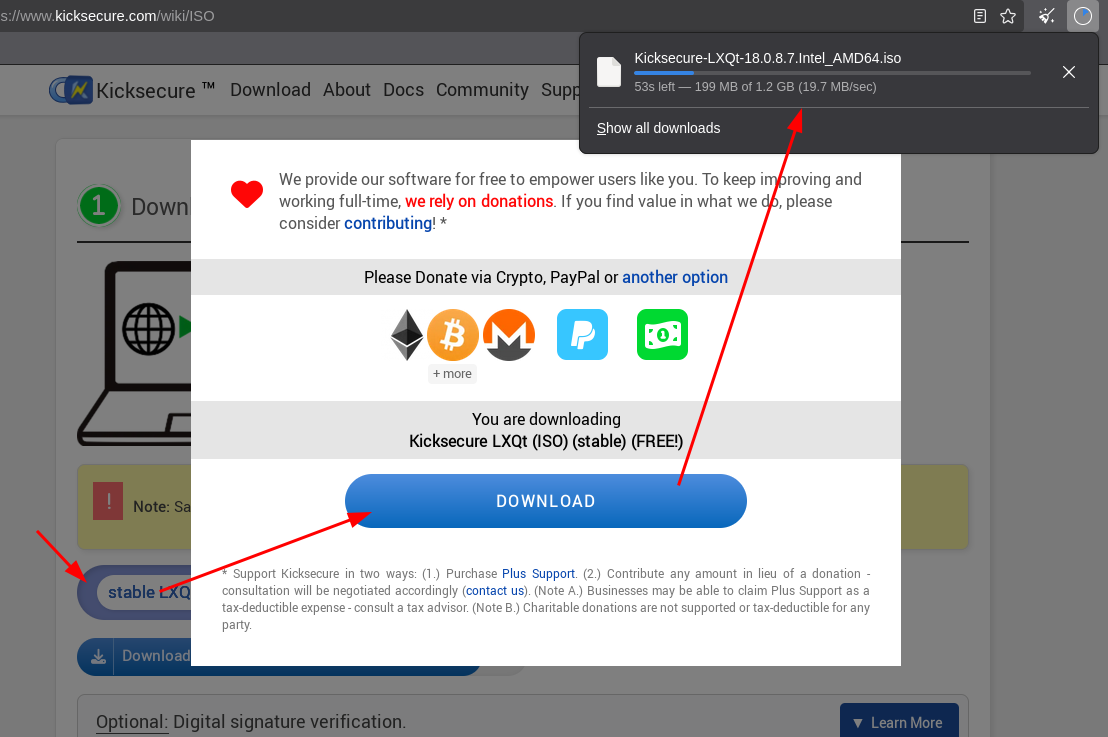The image size is (1108, 737).
Task: Select the Ethereum donation icon
Action: [406, 334]
